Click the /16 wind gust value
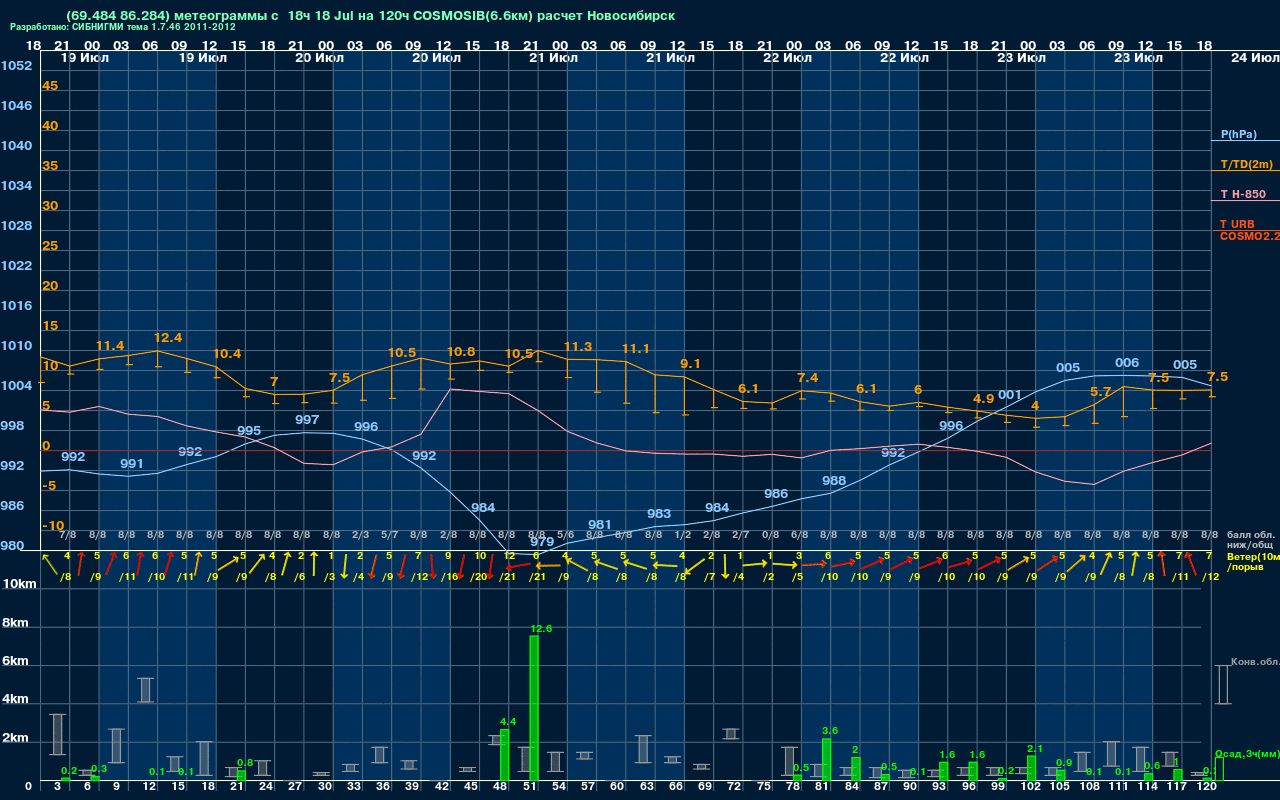 [450, 577]
